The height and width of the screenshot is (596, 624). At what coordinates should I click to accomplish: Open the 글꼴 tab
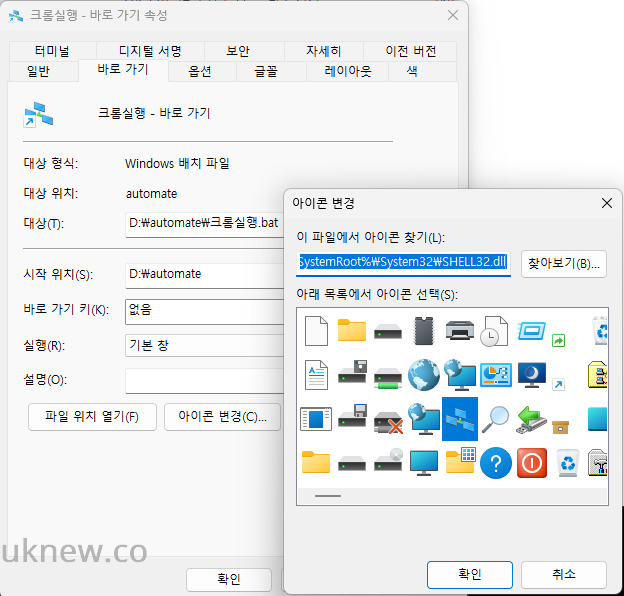coord(266,72)
